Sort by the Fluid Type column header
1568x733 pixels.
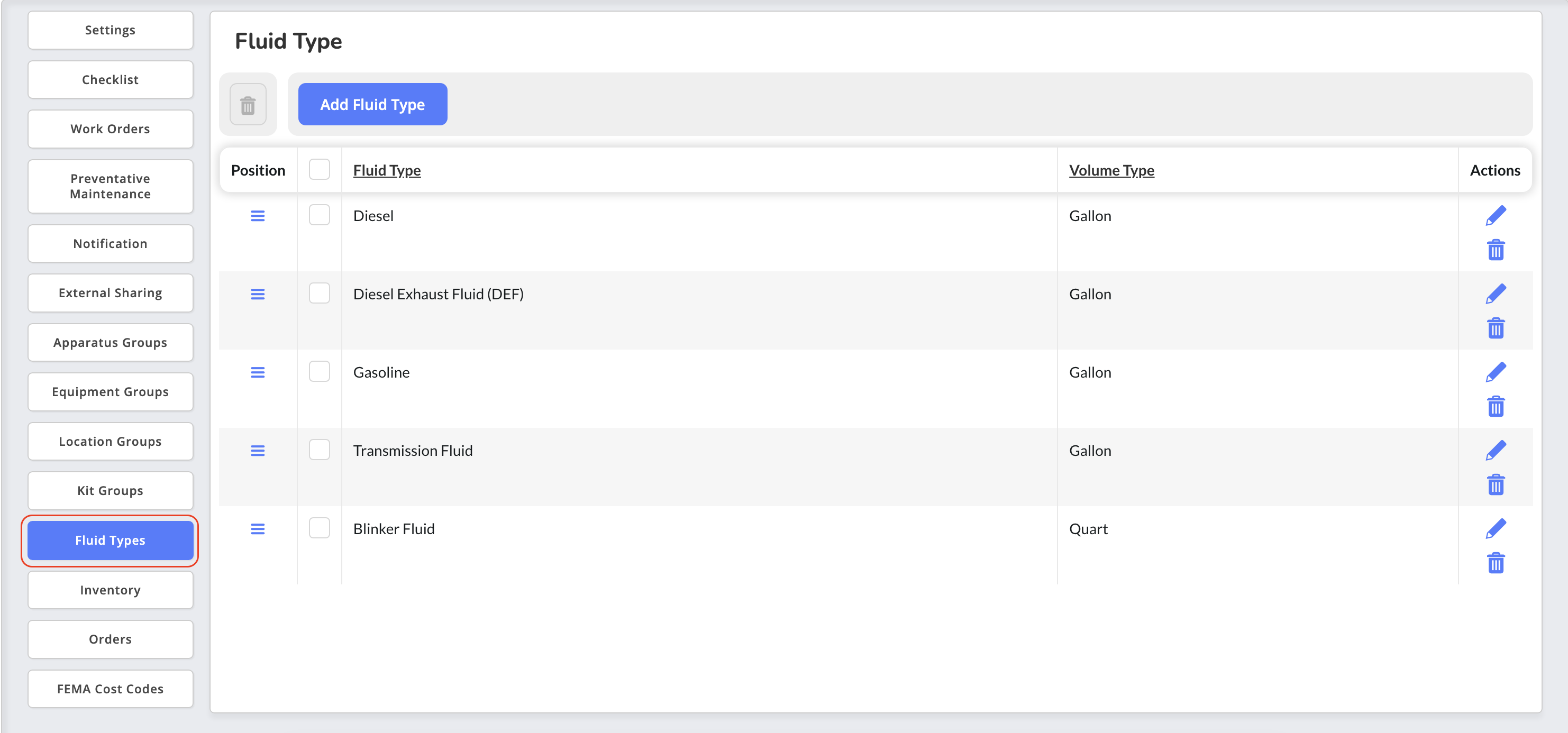387,170
